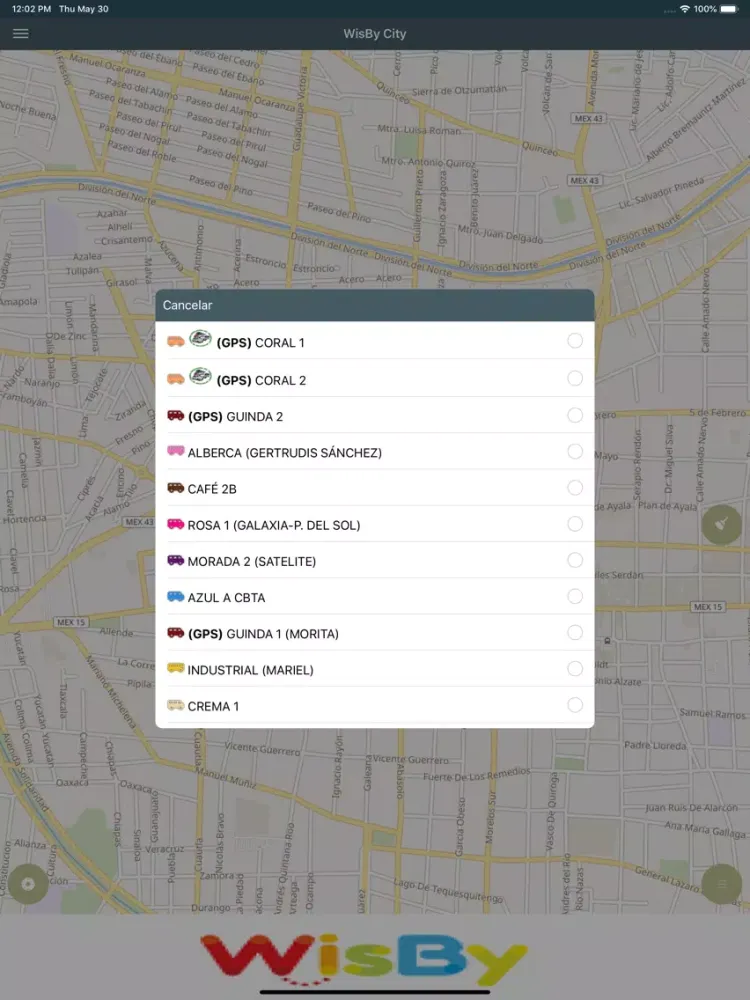Select the (GPS) CORAL 2 radio button
The image size is (750, 1000).
575,378
